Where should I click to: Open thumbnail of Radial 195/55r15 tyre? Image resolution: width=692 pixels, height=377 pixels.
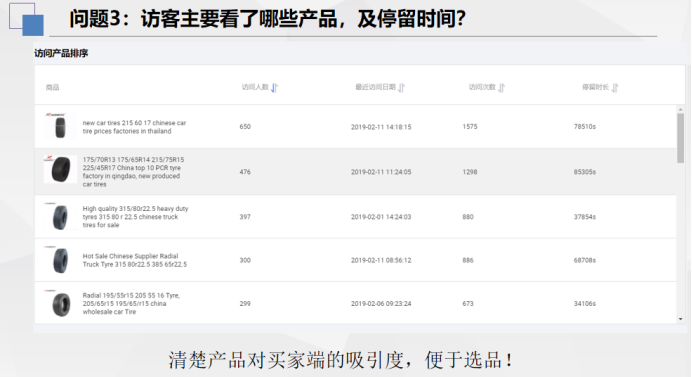60,303
